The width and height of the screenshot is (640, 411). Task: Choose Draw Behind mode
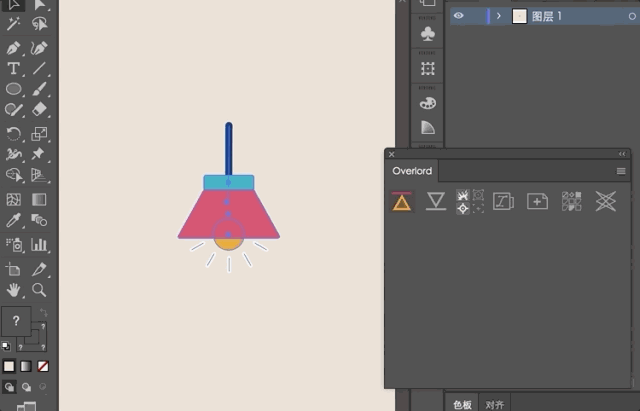click(x=26, y=387)
